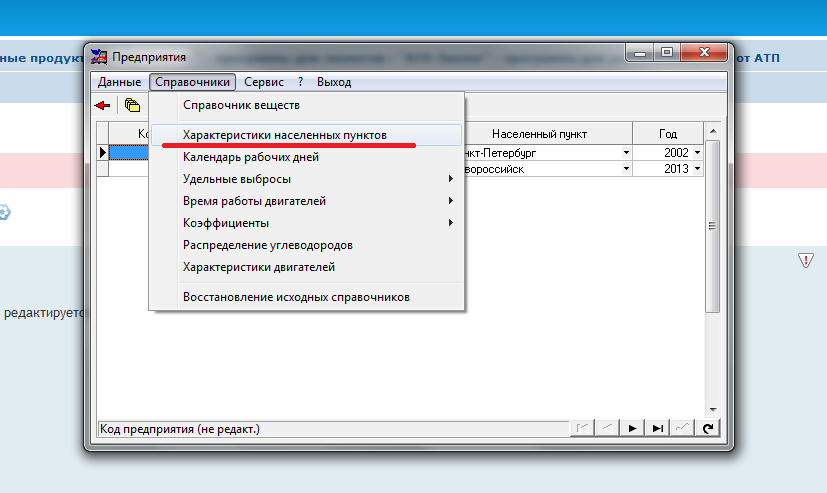827x493 pixels.
Task: Open the Новороссийск city dropdown
Action: pyautogui.click(x=626, y=169)
